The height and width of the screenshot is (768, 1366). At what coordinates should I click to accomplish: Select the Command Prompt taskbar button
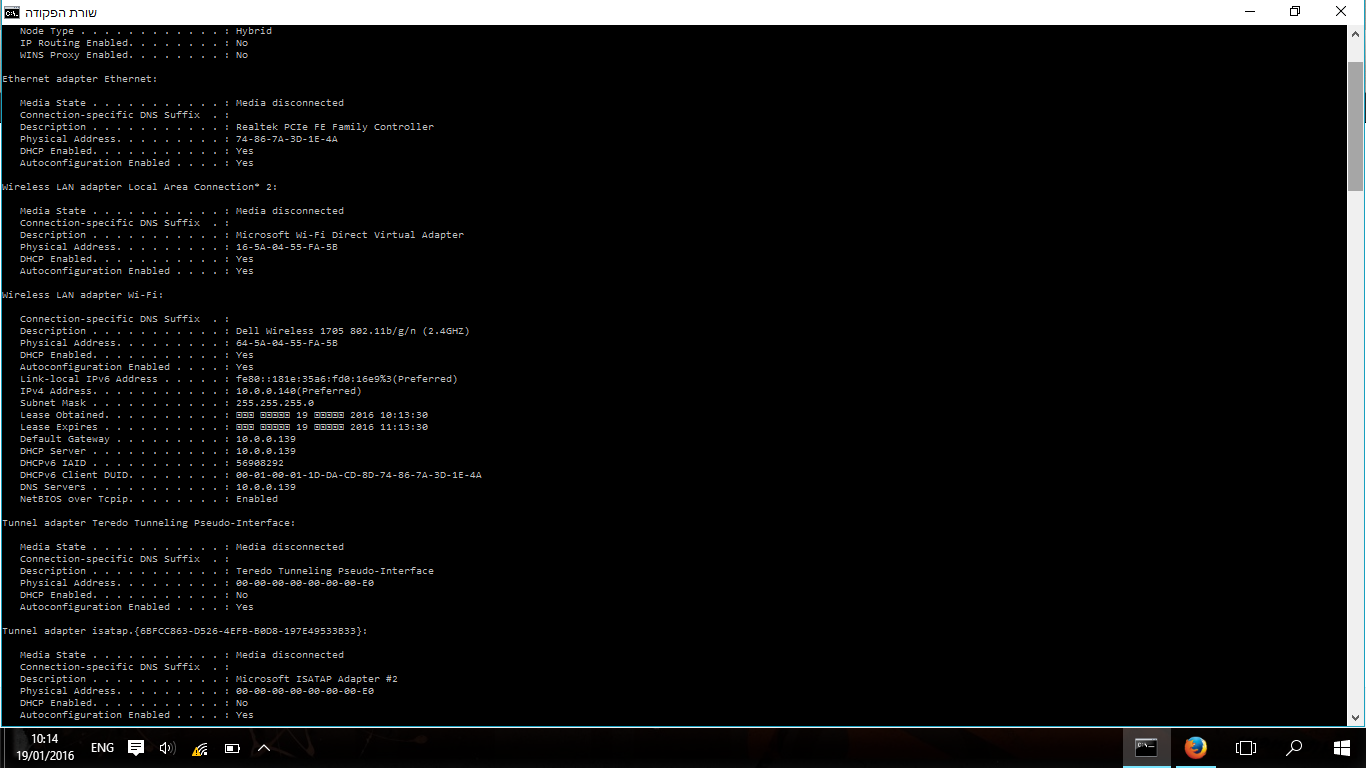[x=1146, y=747]
